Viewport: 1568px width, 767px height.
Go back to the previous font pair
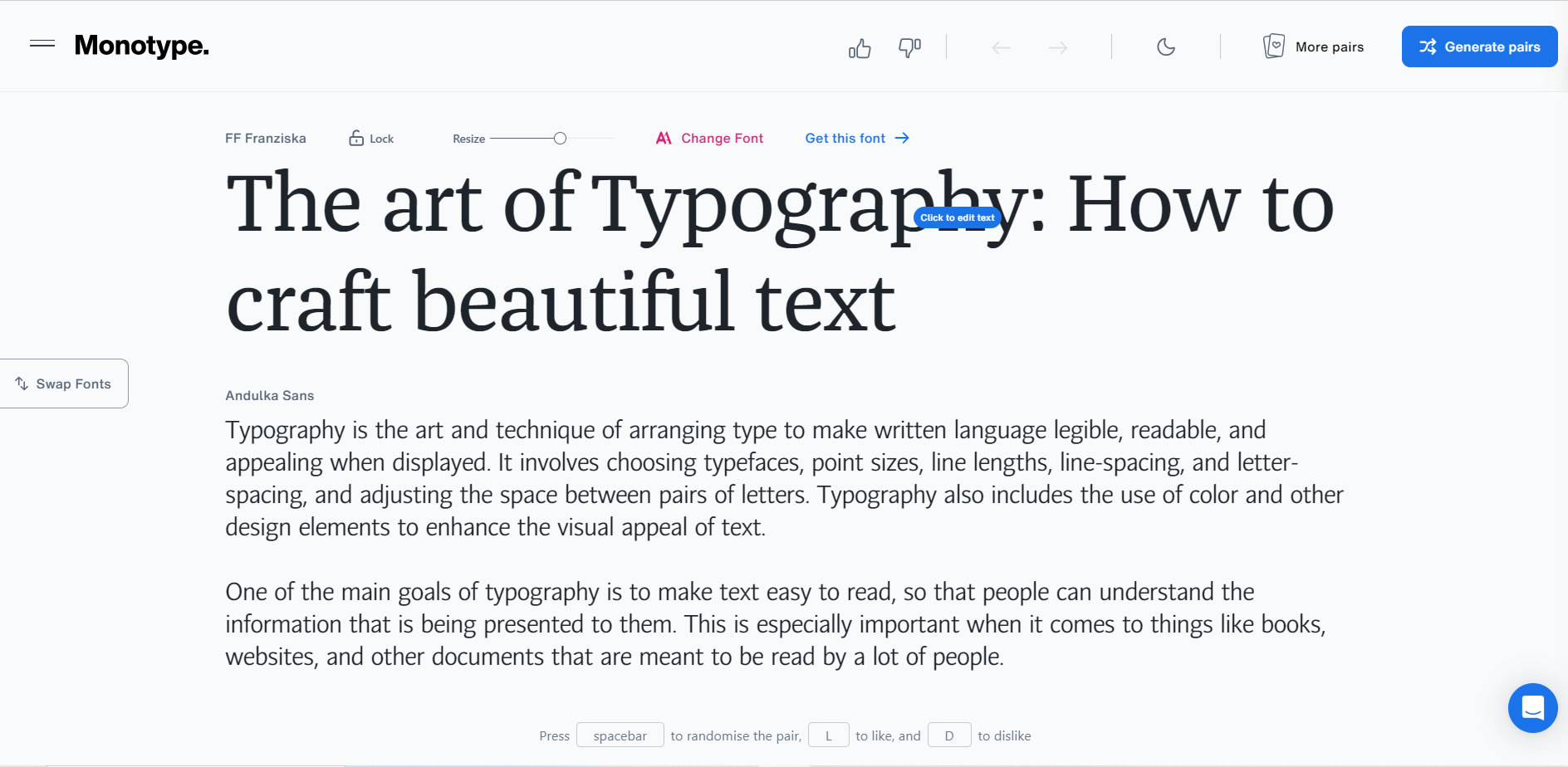coord(1001,47)
